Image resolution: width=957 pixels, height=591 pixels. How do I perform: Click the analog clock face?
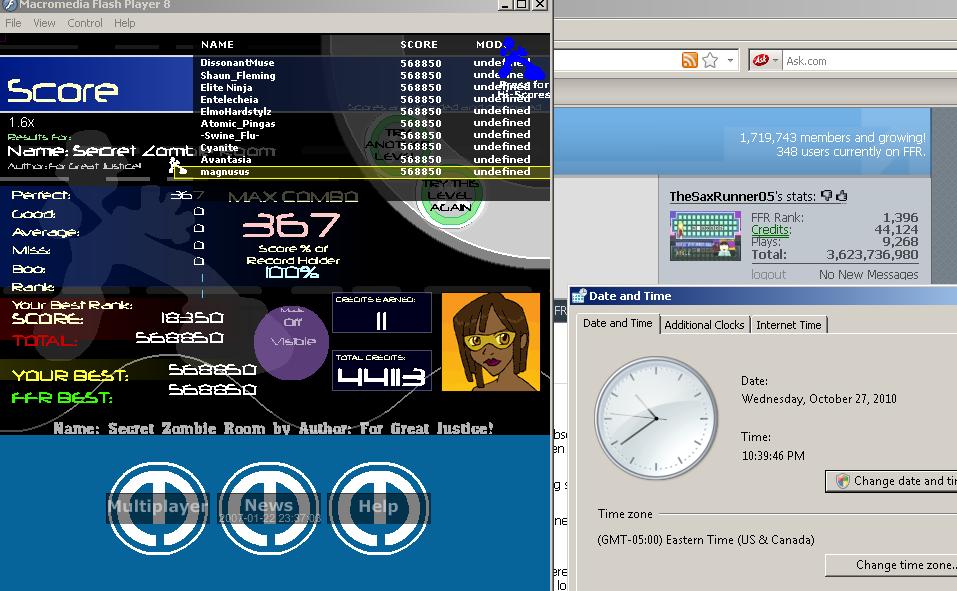point(656,418)
